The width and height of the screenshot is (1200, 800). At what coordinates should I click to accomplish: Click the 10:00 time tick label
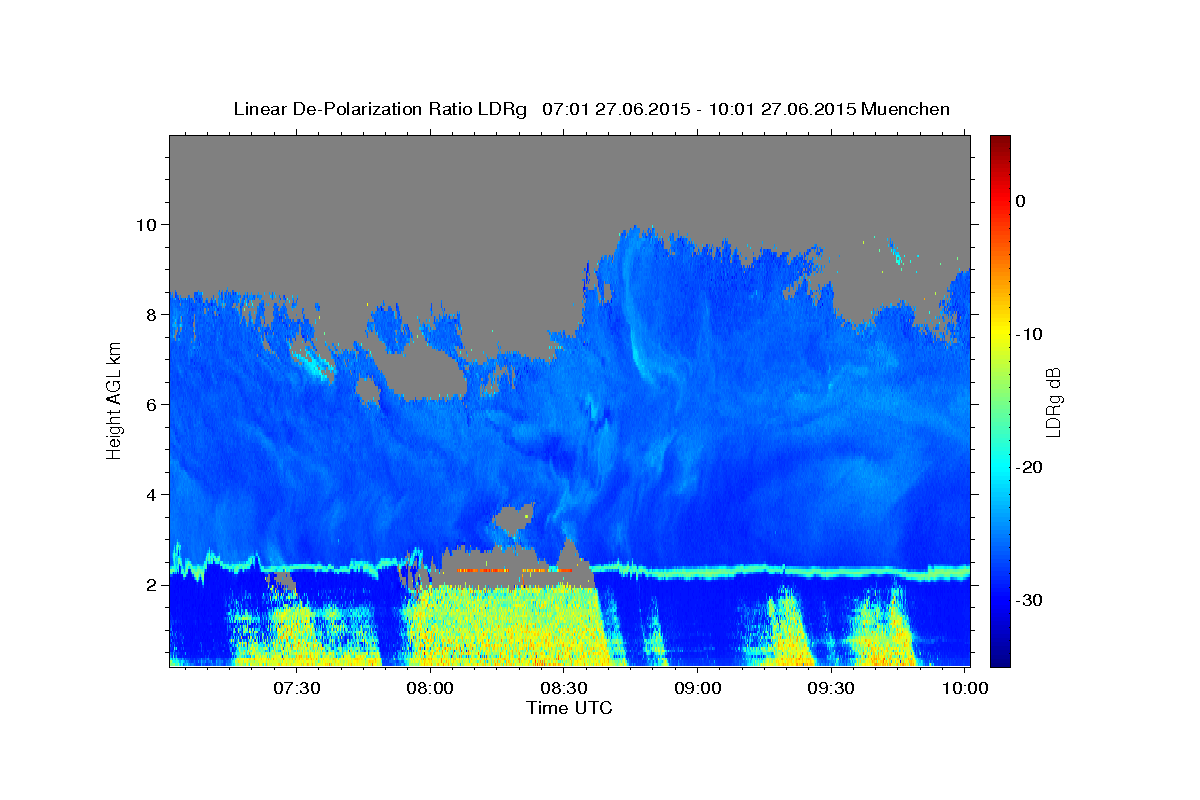click(x=964, y=688)
